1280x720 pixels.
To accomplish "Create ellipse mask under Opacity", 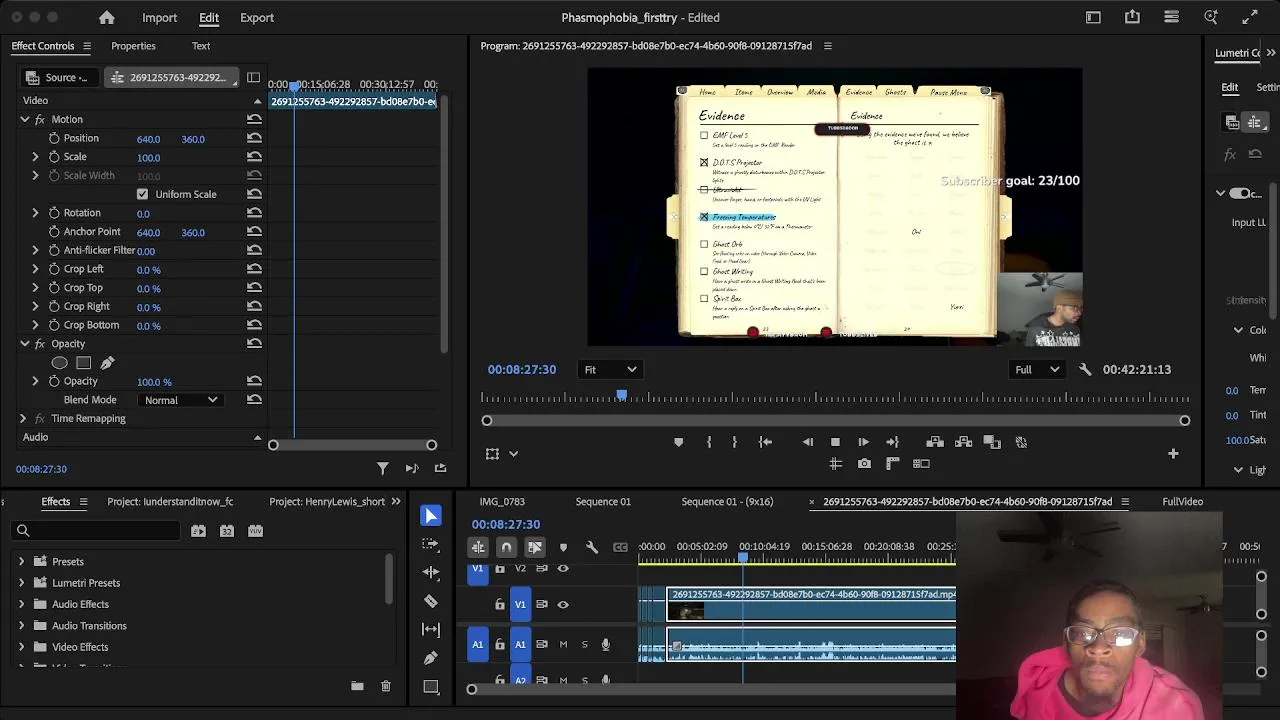I will [60, 363].
